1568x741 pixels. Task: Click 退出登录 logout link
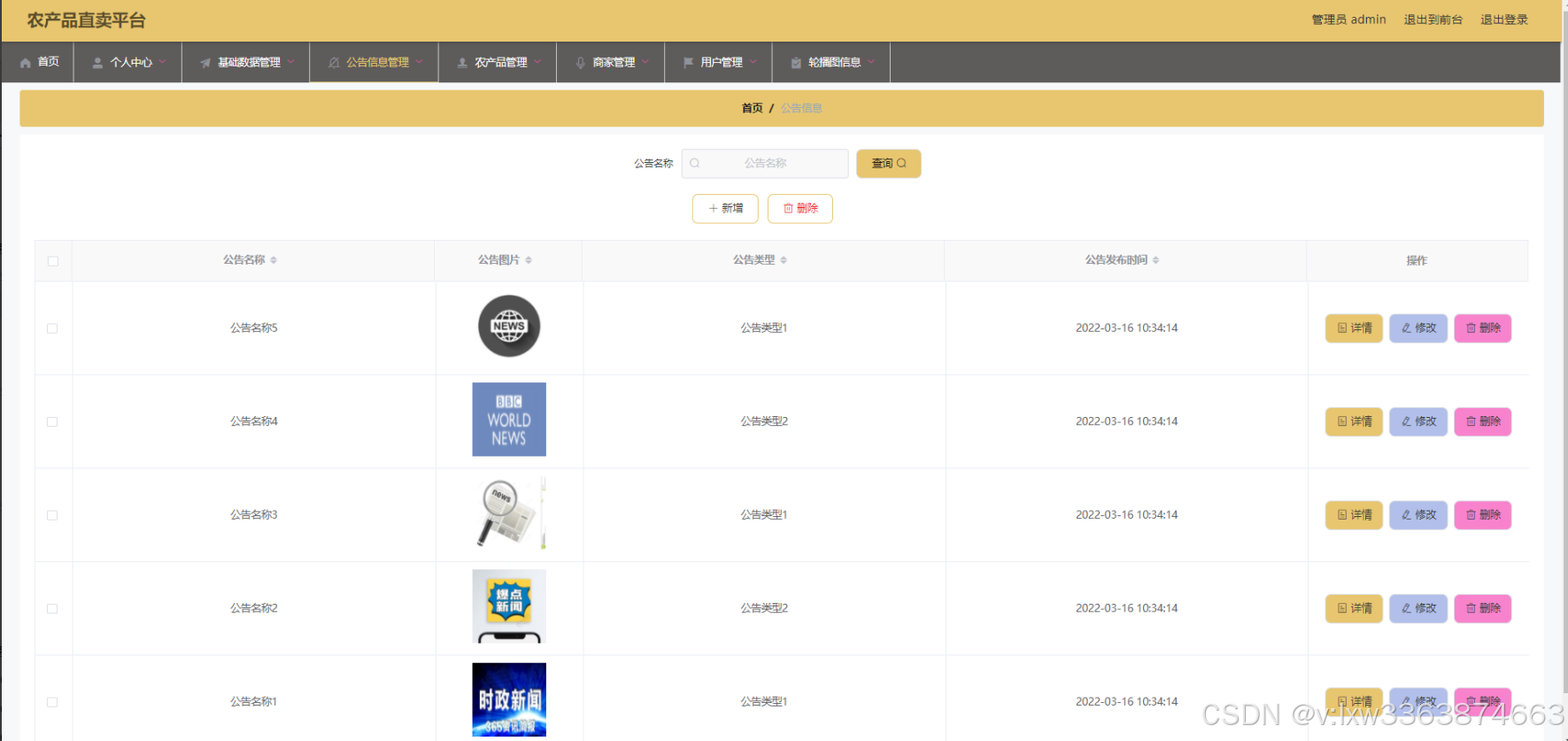point(1504,19)
